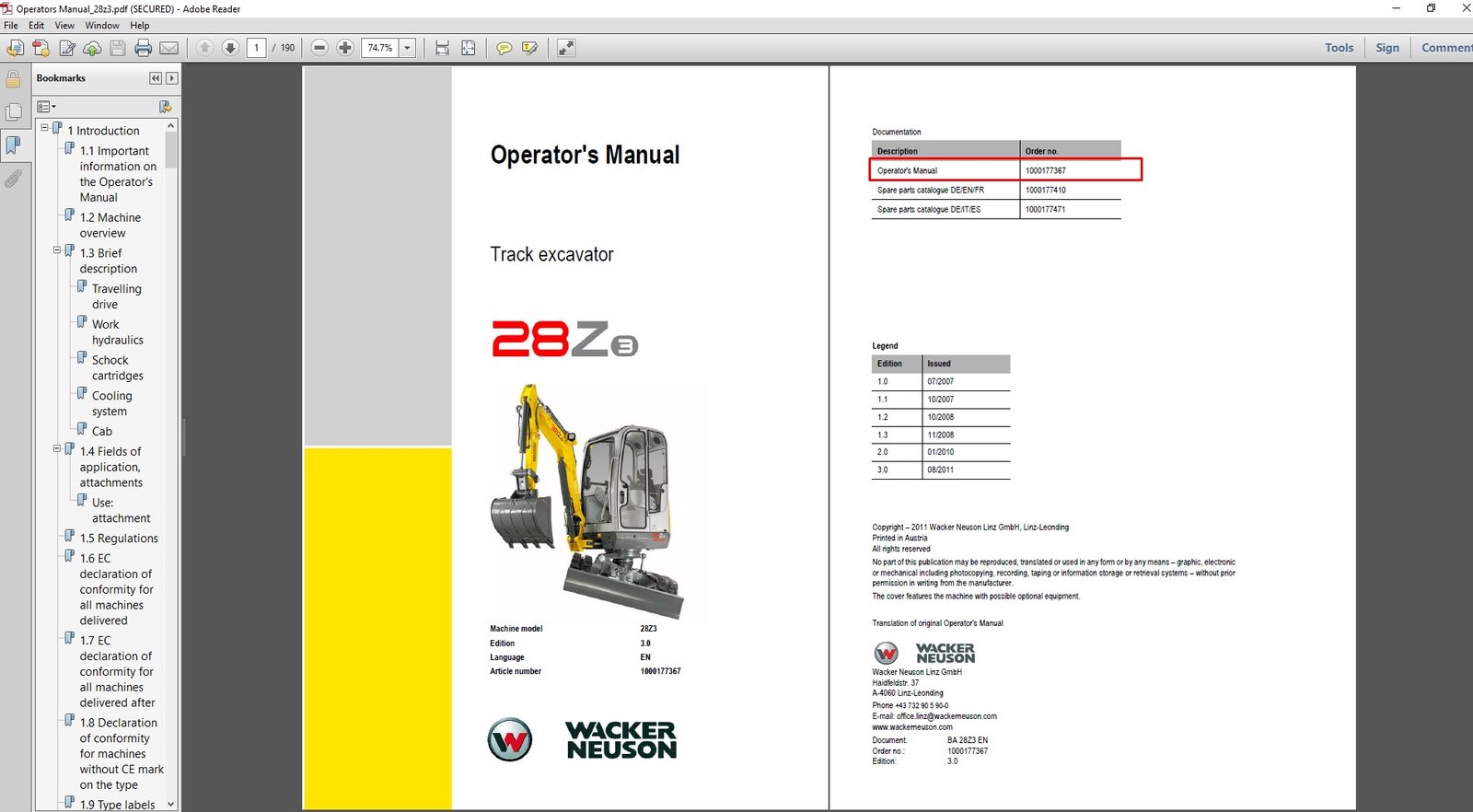This screenshot has width=1473, height=812.
Task: Go to next page arrow
Action: coord(230,48)
